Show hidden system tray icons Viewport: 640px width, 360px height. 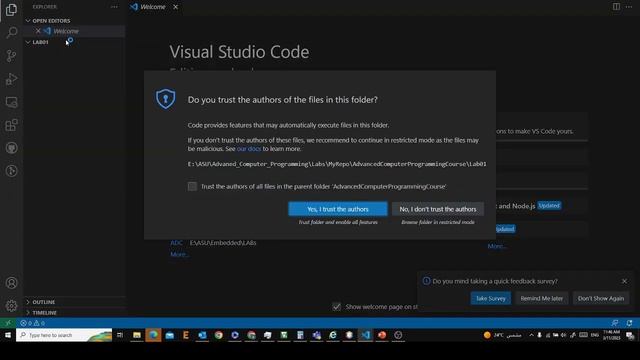[531, 335]
